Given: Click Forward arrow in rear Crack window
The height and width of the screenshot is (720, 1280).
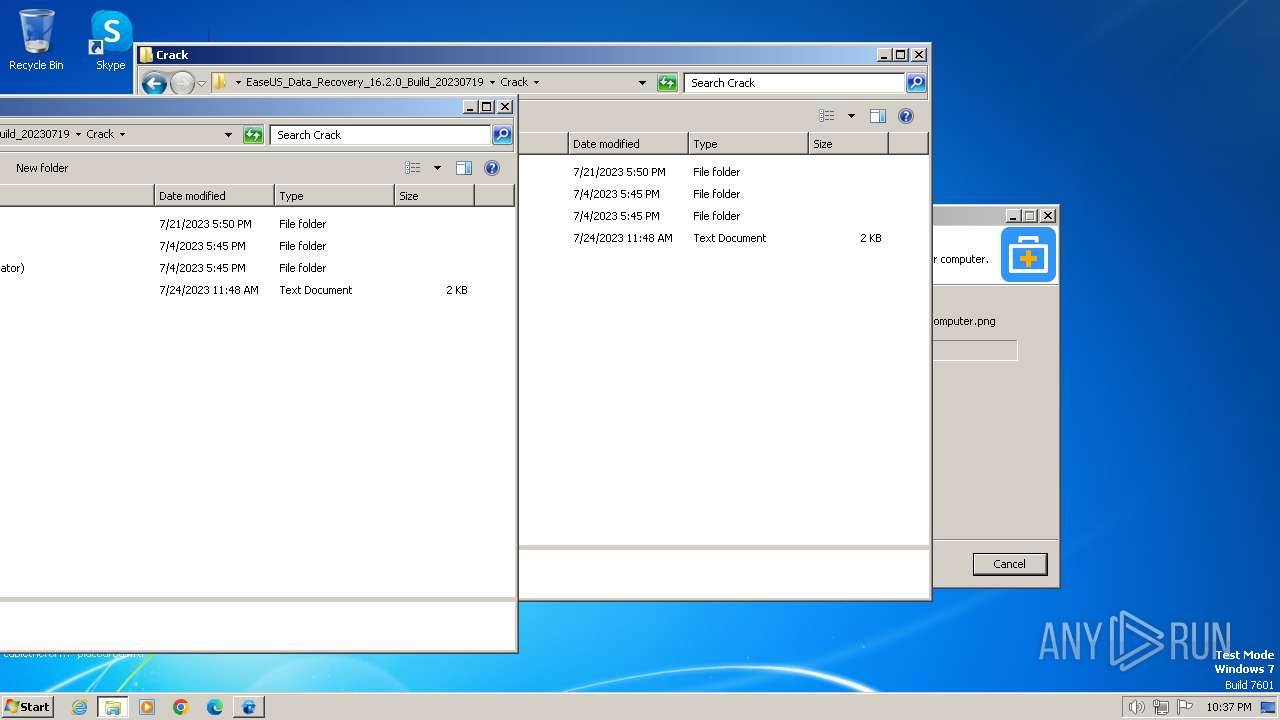Looking at the screenshot, I should tap(182, 83).
